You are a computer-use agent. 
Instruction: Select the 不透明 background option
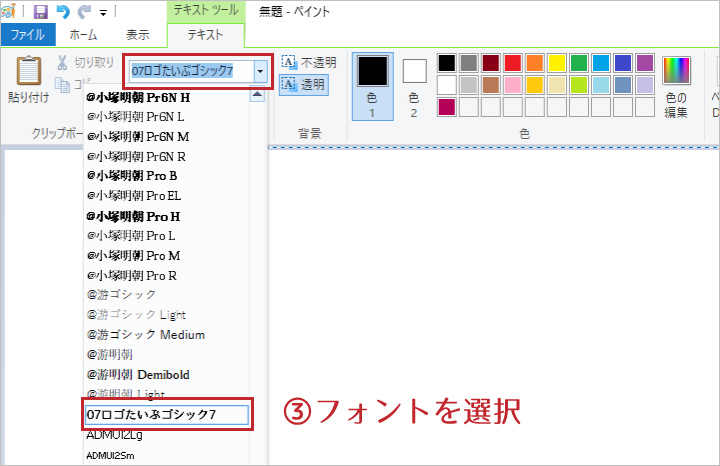(309, 62)
